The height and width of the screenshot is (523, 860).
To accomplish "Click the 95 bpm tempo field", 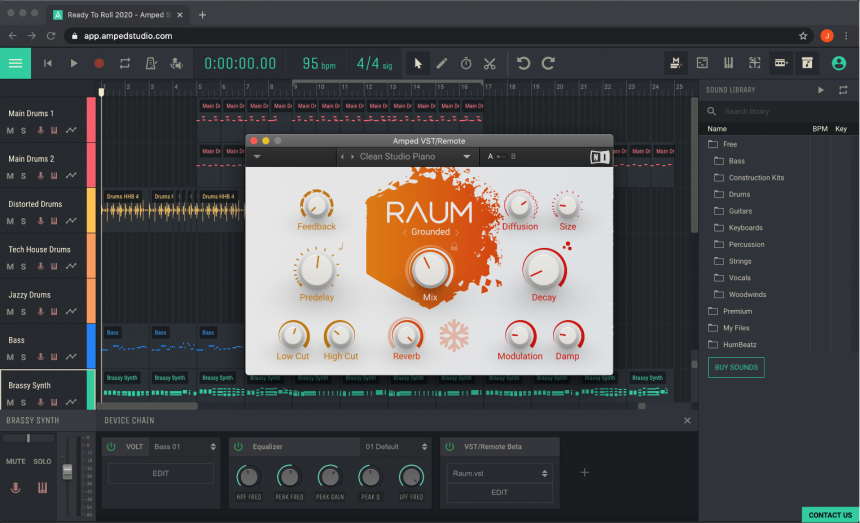I will tap(319, 64).
